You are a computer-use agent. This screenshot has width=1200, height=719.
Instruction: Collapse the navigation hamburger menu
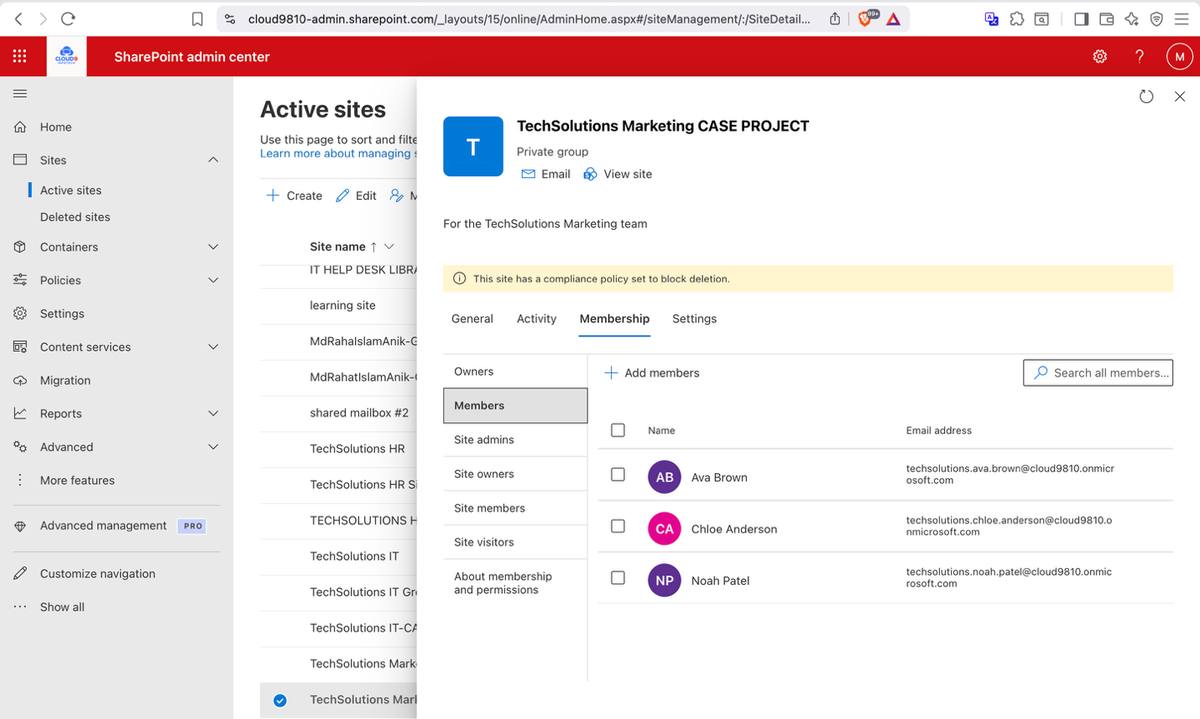[19, 93]
